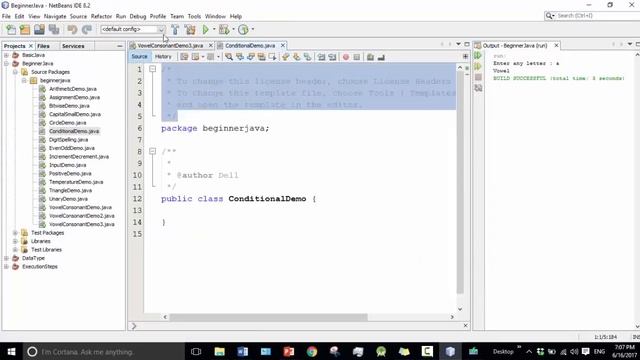
Task: Switch to the VowelConsonantDemo3.java tab
Action: pos(170,46)
